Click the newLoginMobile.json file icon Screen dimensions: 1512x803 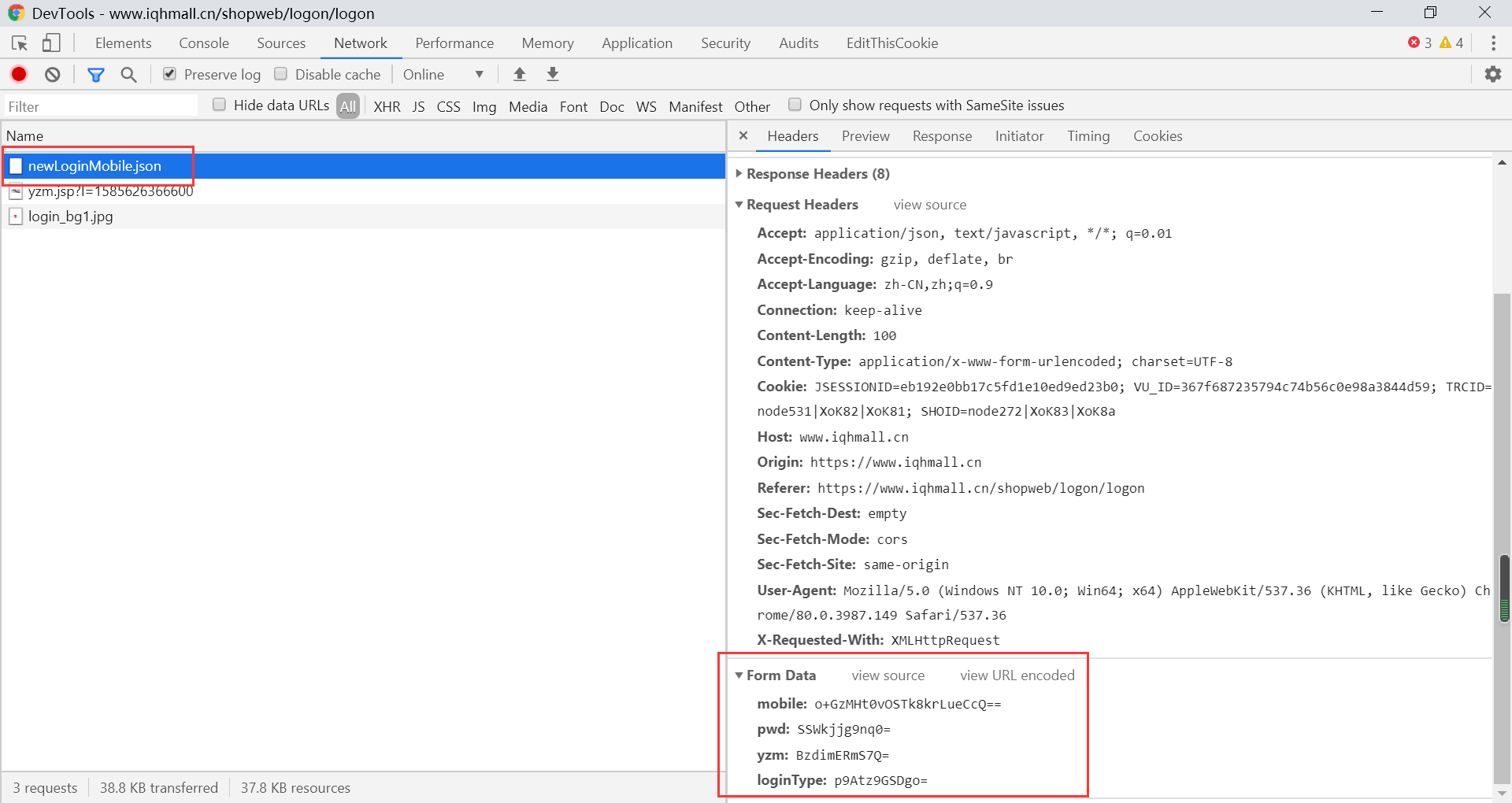coord(16,166)
